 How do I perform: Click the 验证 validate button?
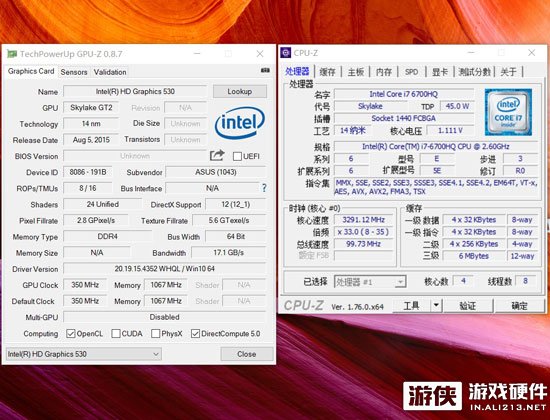pos(468,306)
